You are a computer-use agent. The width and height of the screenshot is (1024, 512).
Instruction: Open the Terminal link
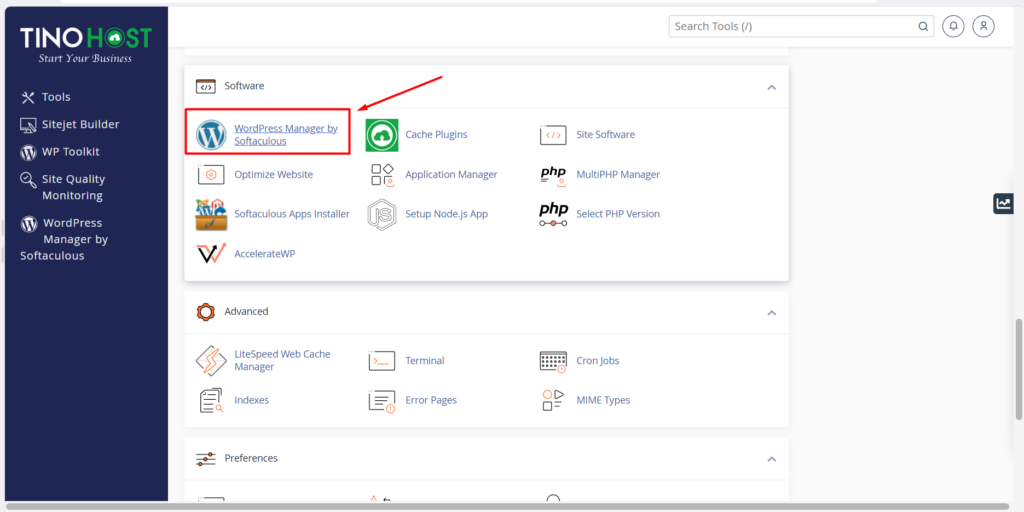click(x=424, y=360)
